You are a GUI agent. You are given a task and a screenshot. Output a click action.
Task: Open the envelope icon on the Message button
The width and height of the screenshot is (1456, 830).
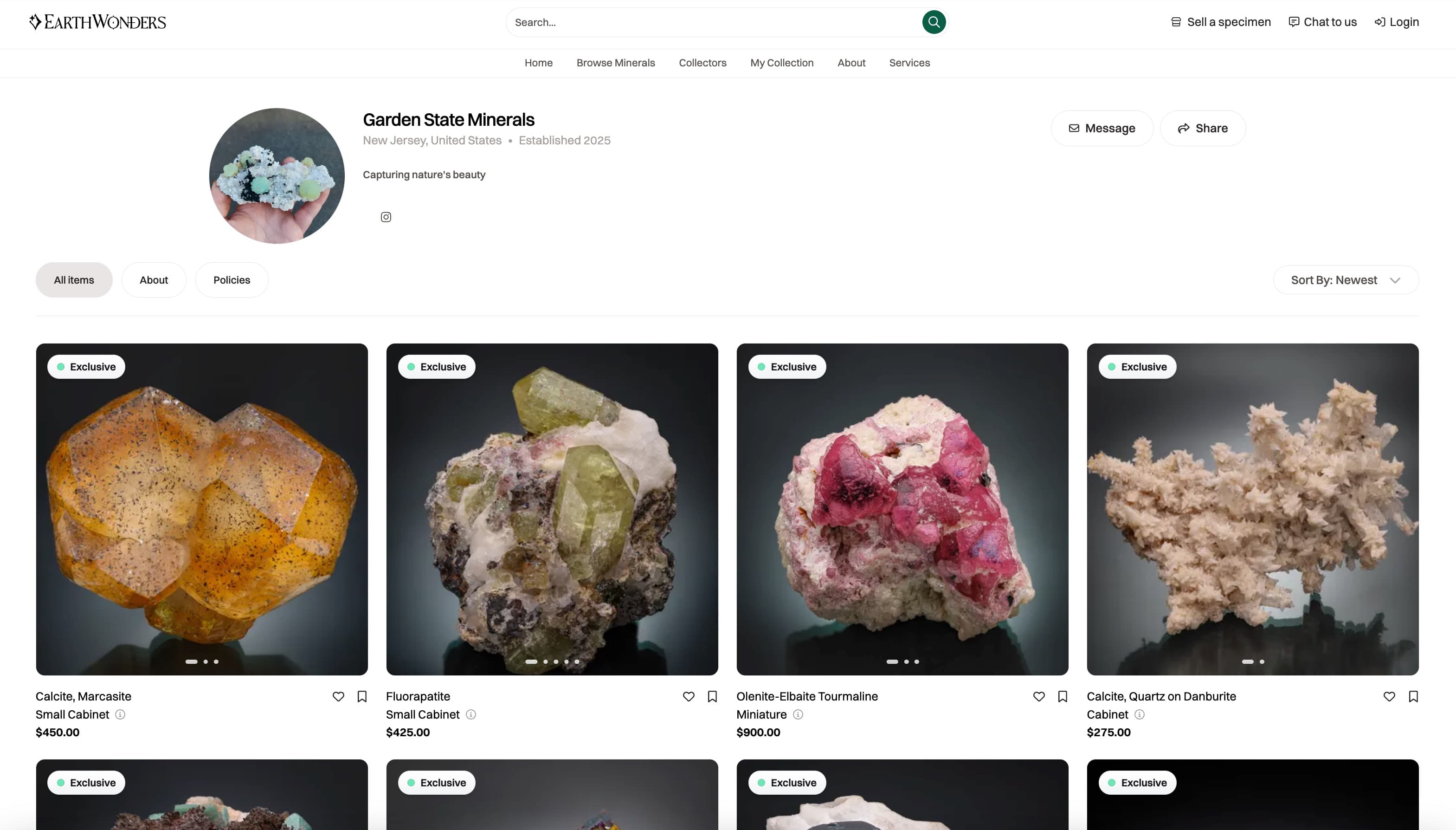[x=1073, y=128]
